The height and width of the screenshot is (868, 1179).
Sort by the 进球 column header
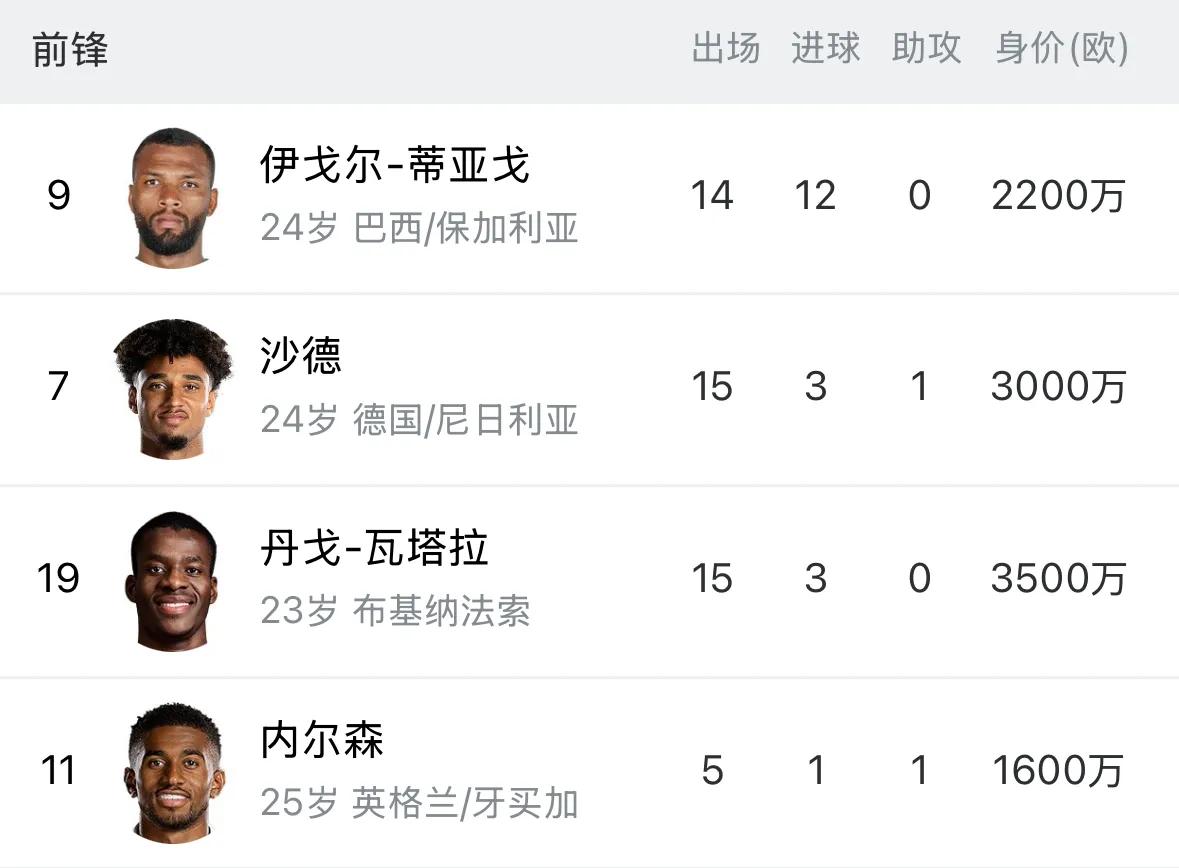click(825, 48)
